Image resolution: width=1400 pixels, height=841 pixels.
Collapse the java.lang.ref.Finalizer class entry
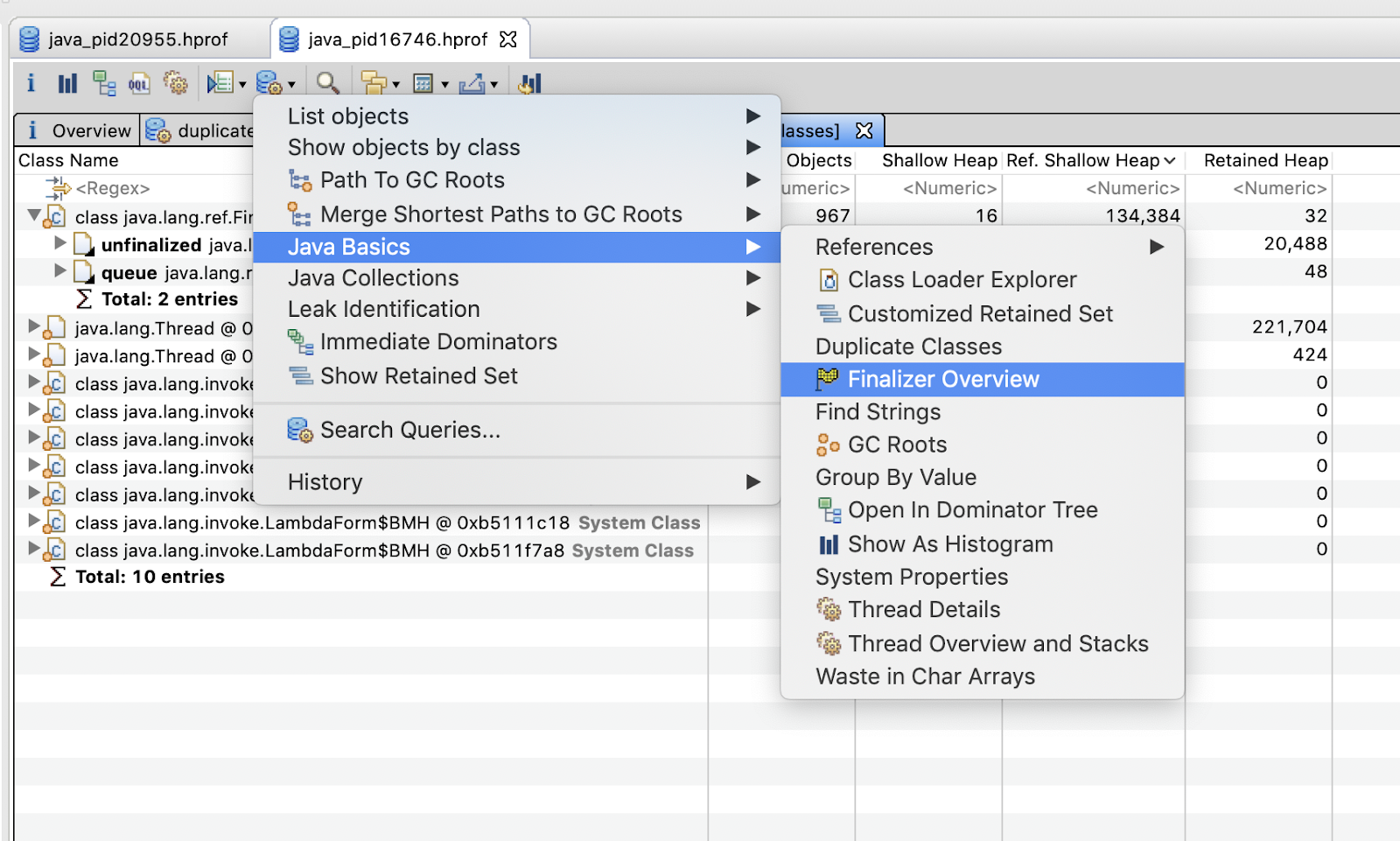32,216
